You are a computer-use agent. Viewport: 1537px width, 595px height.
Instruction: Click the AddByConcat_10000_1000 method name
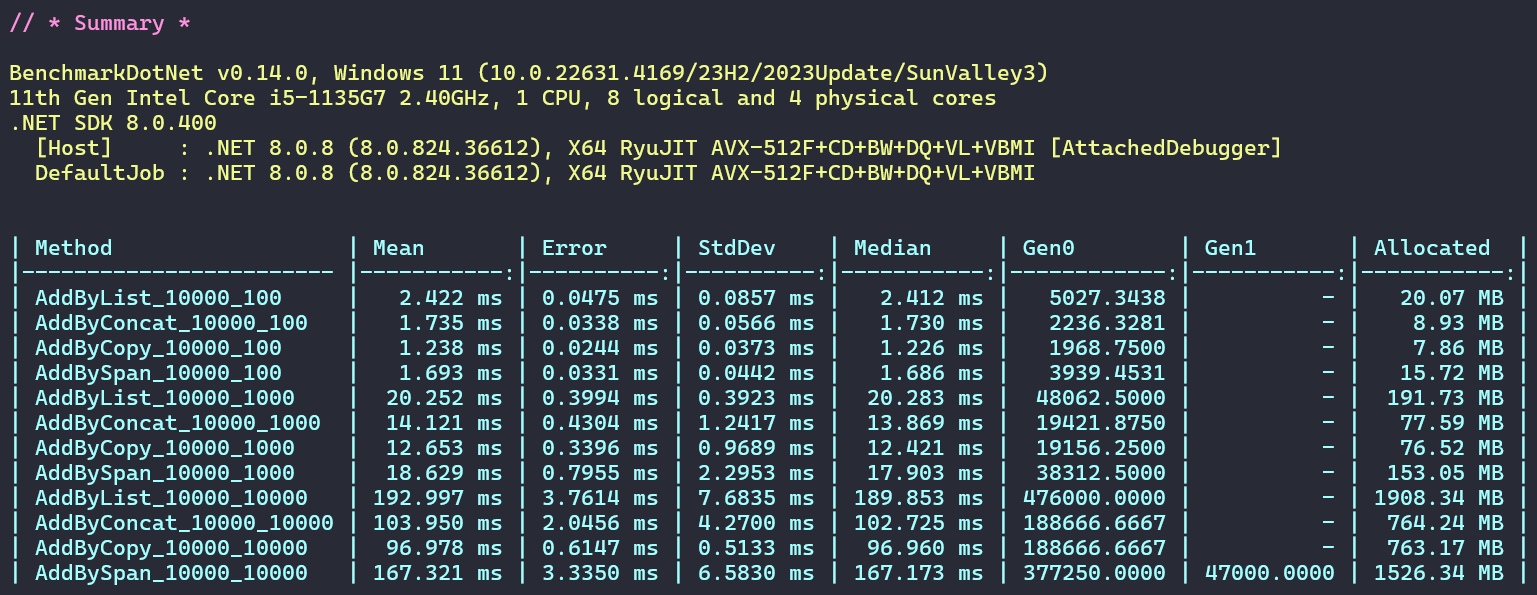(178, 423)
